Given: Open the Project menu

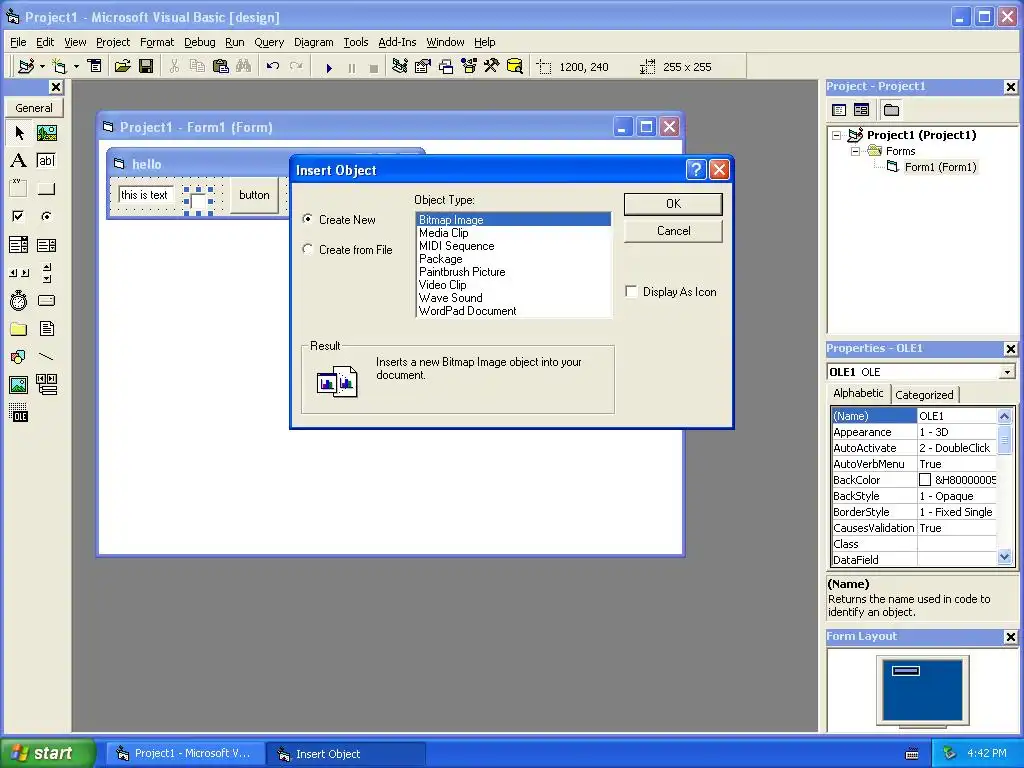Looking at the screenshot, I should pos(113,42).
